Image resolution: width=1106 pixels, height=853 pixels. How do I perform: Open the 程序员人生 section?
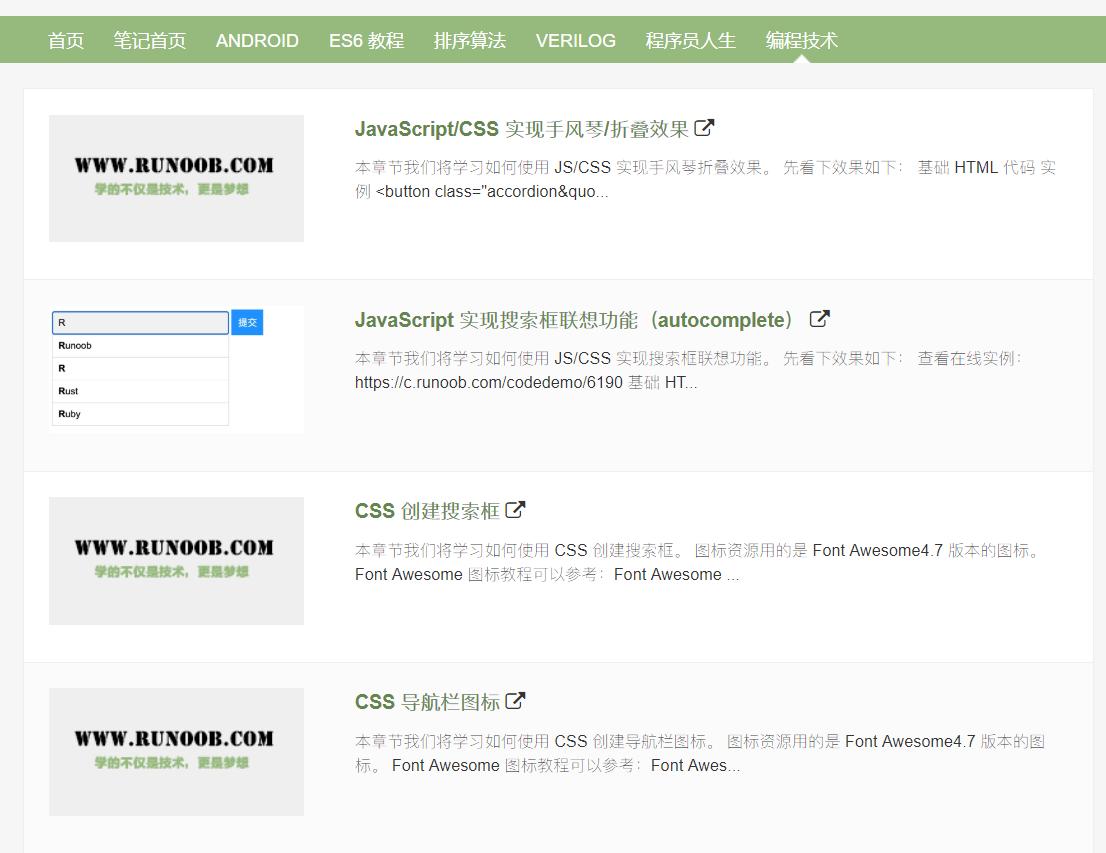690,40
